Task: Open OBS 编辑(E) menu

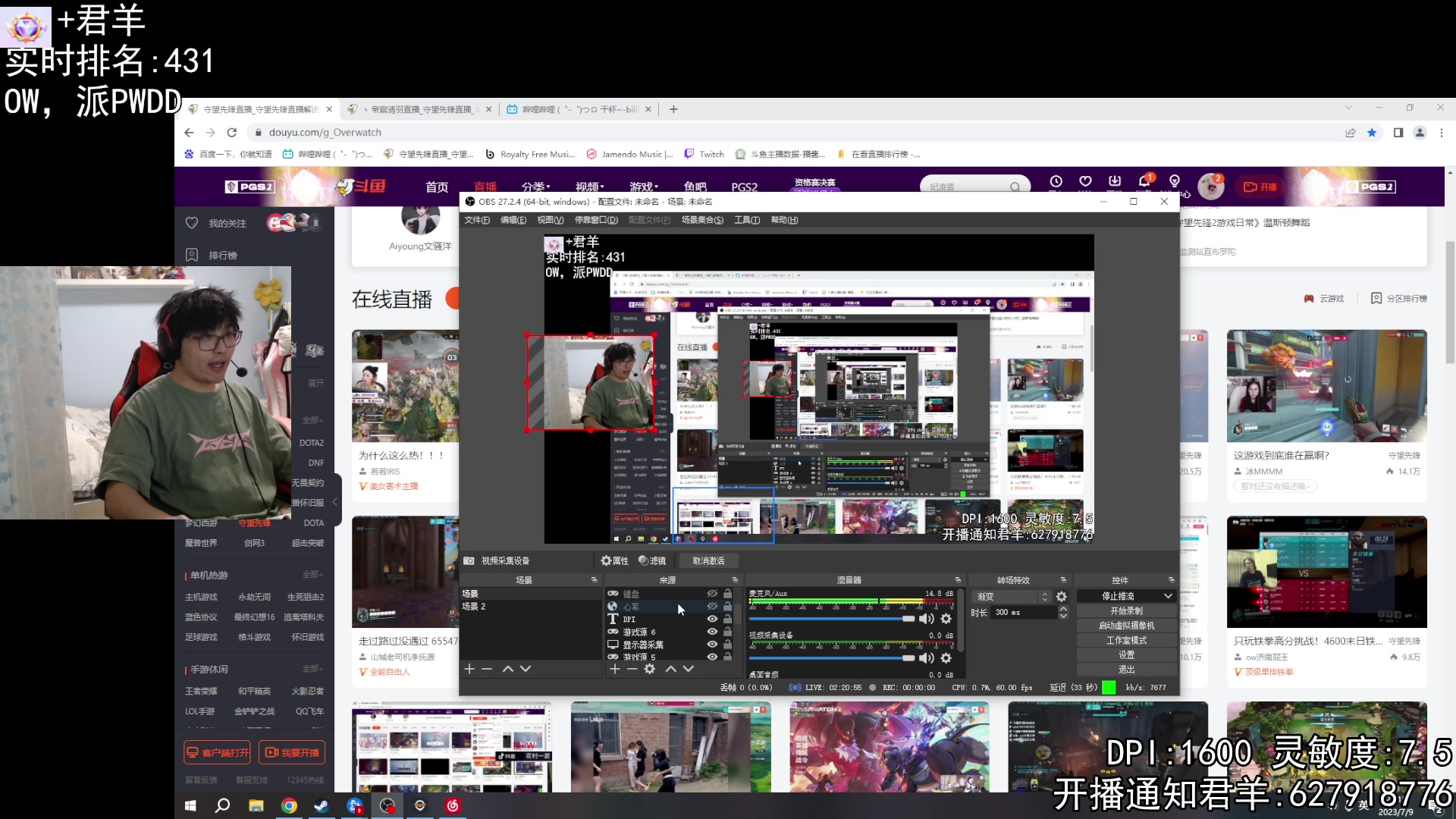Action: 513,220
